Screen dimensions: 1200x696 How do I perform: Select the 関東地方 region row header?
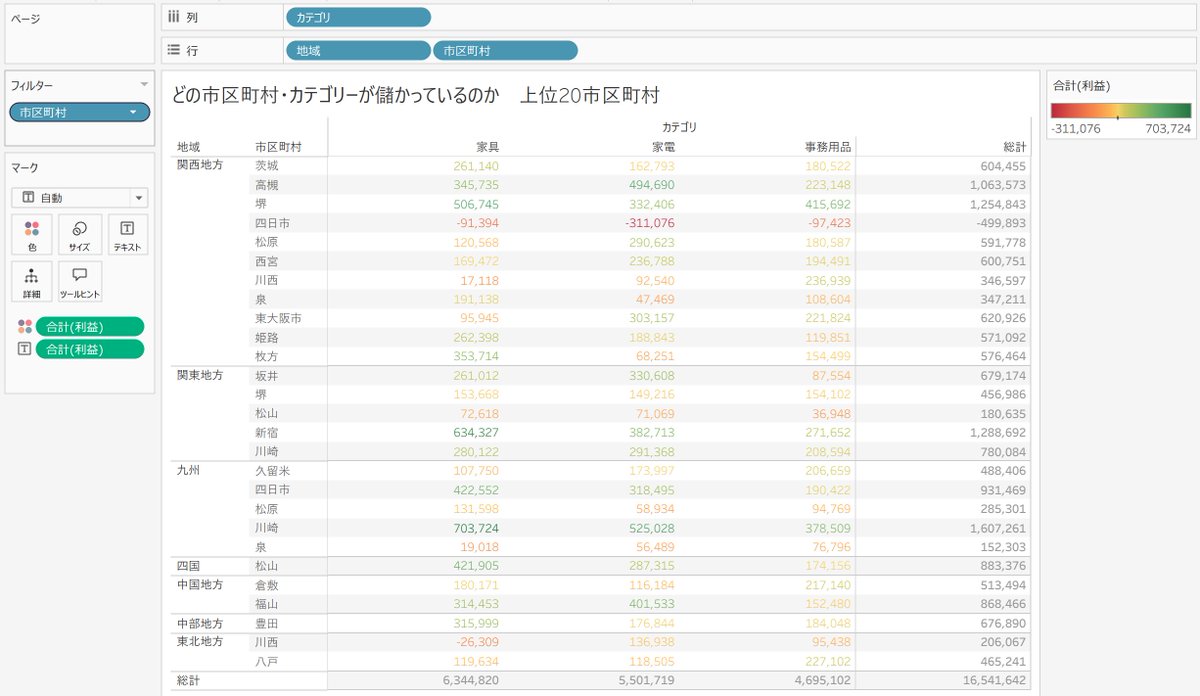coord(200,375)
